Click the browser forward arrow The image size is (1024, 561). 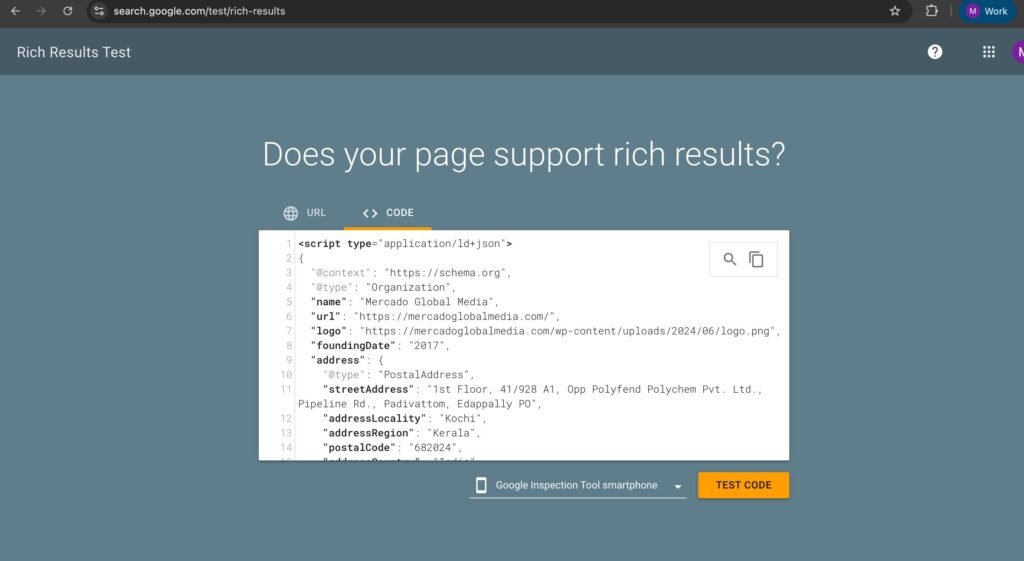click(41, 11)
